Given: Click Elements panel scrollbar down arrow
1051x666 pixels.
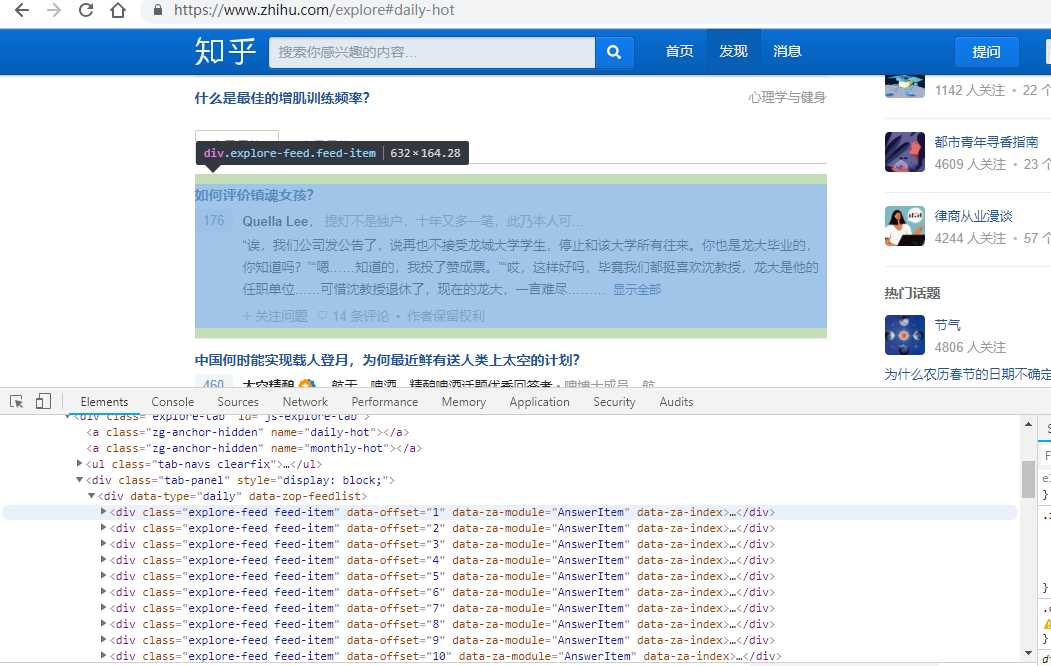Looking at the screenshot, I should [1028, 653].
